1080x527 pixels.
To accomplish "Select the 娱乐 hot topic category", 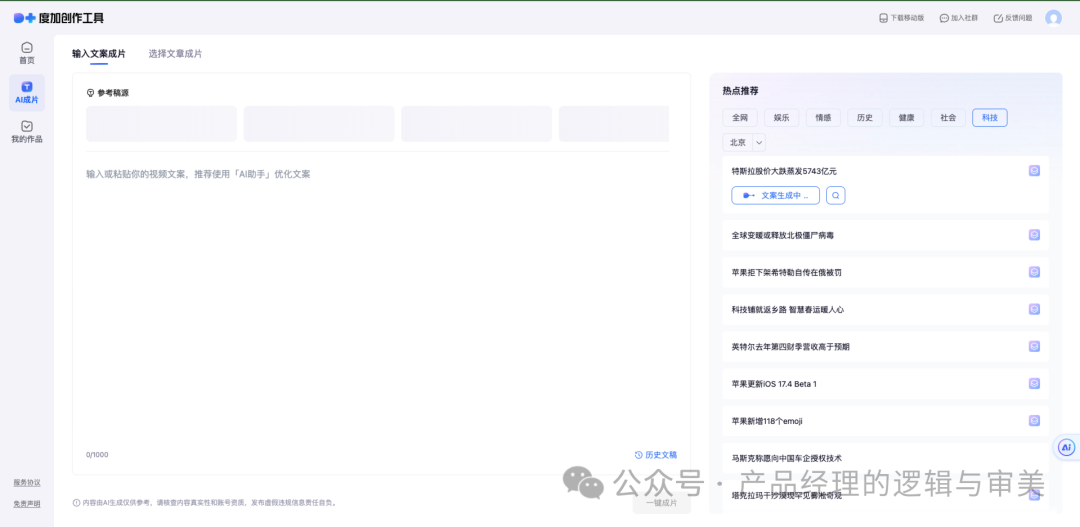I will [x=782, y=118].
